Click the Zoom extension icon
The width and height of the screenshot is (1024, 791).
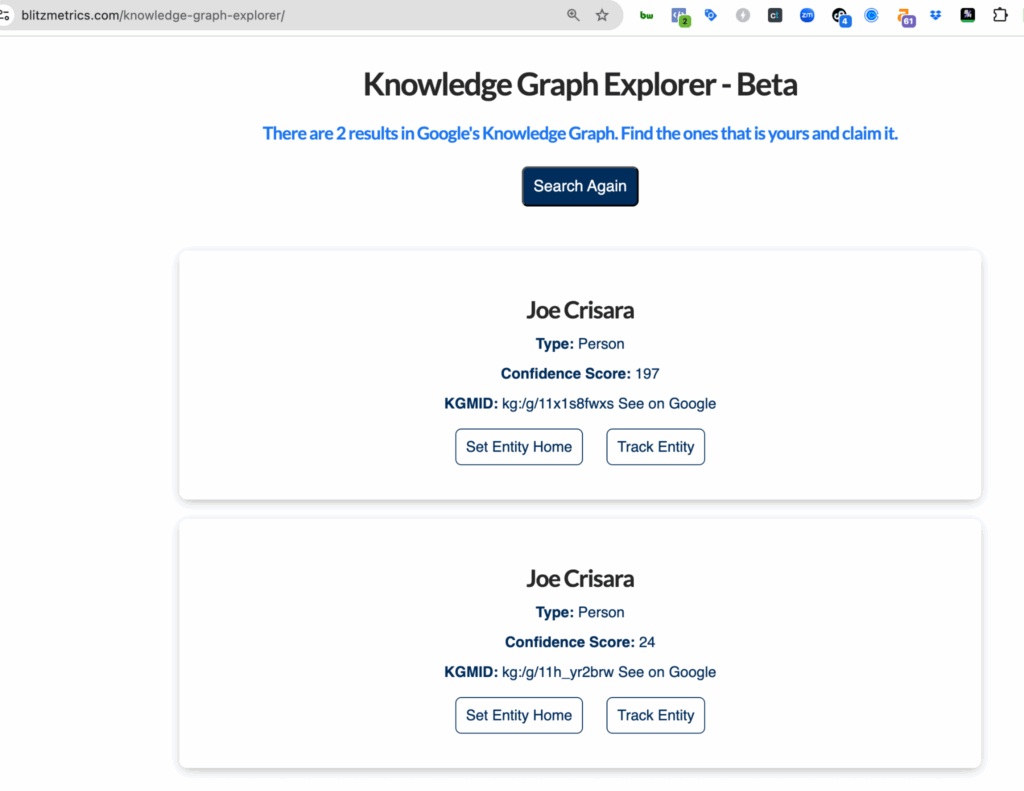click(807, 15)
